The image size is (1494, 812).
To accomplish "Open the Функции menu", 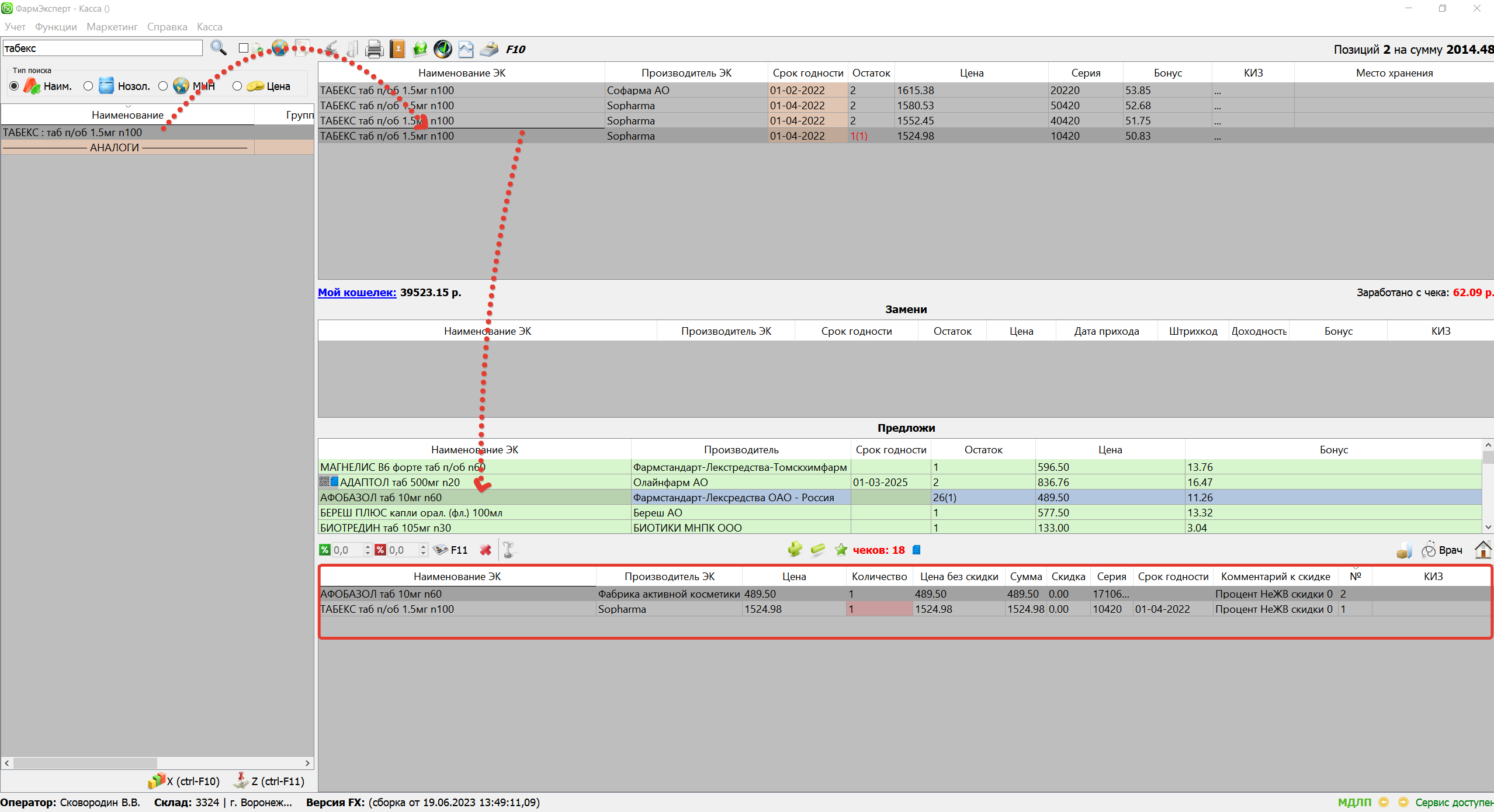I will (x=56, y=27).
